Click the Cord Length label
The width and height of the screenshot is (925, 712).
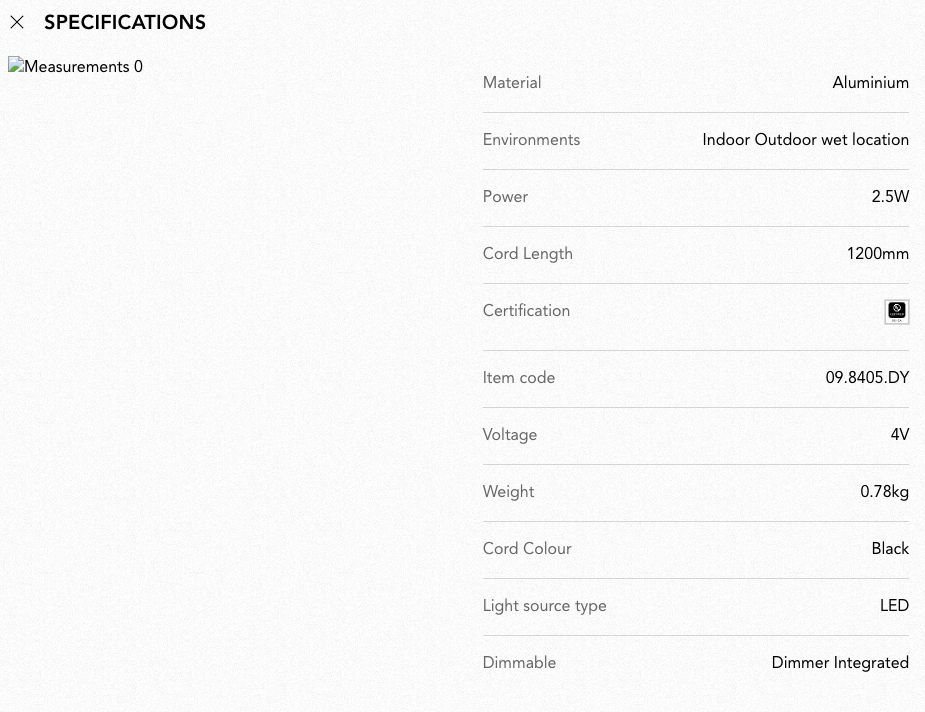(x=527, y=254)
